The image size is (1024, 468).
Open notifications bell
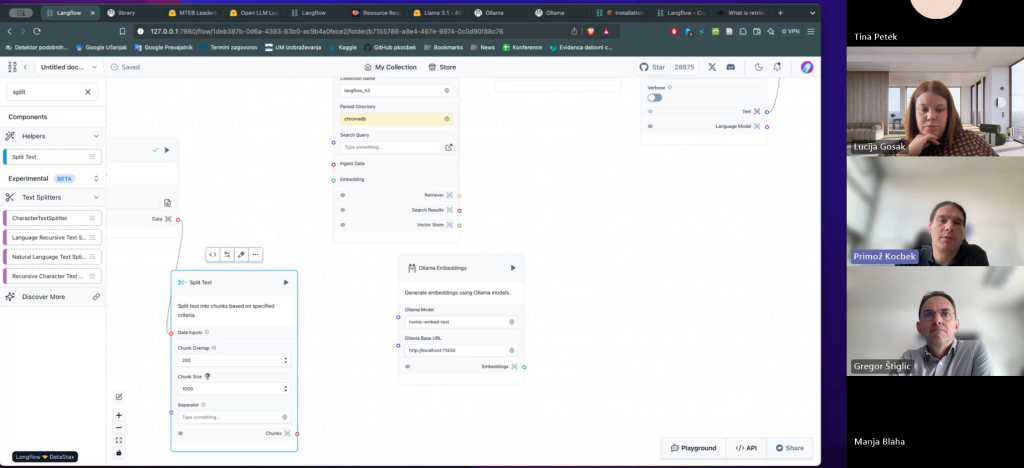(777, 67)
